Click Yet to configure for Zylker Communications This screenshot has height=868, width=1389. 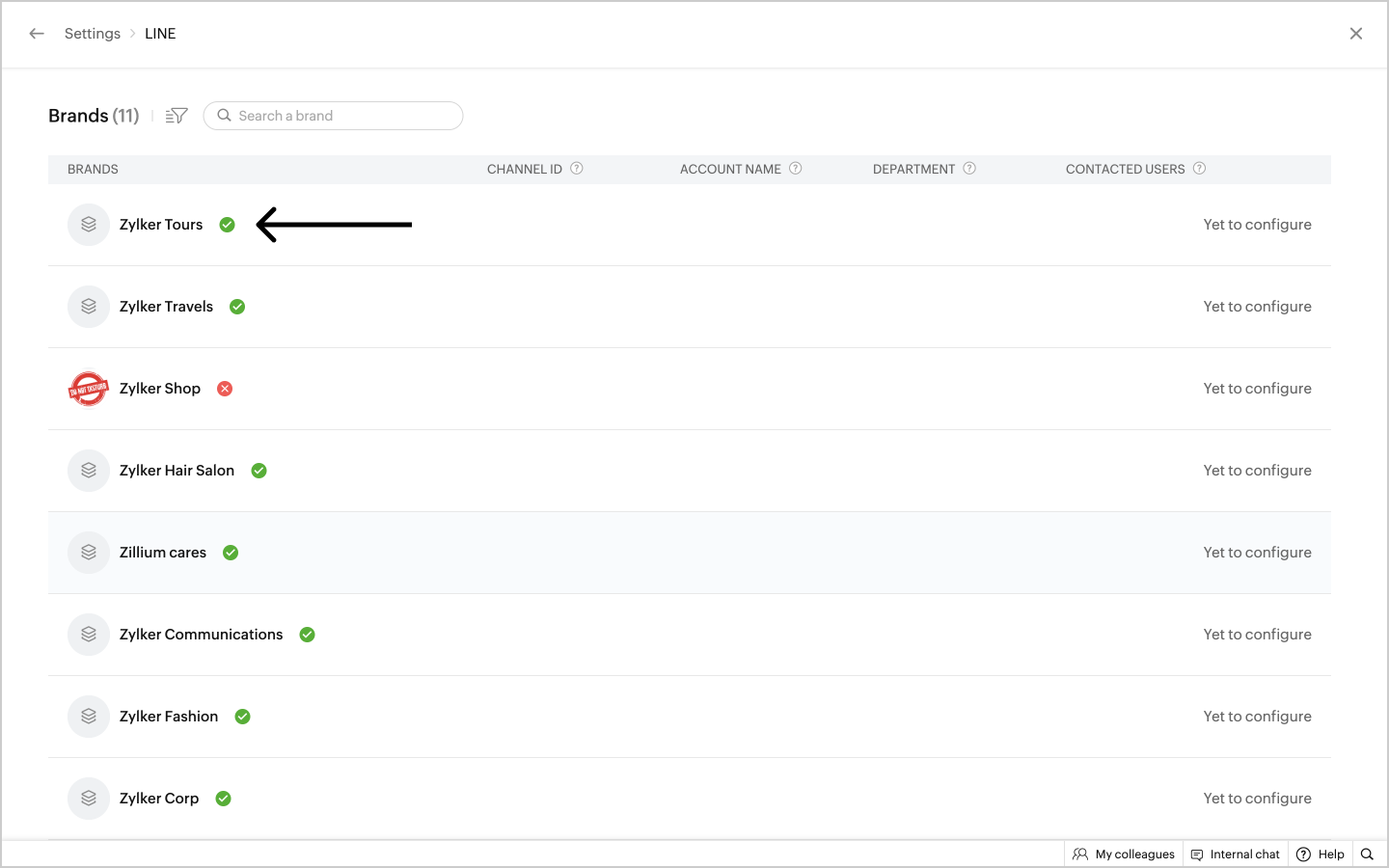pyautogui.click(x=1257, y=635)
